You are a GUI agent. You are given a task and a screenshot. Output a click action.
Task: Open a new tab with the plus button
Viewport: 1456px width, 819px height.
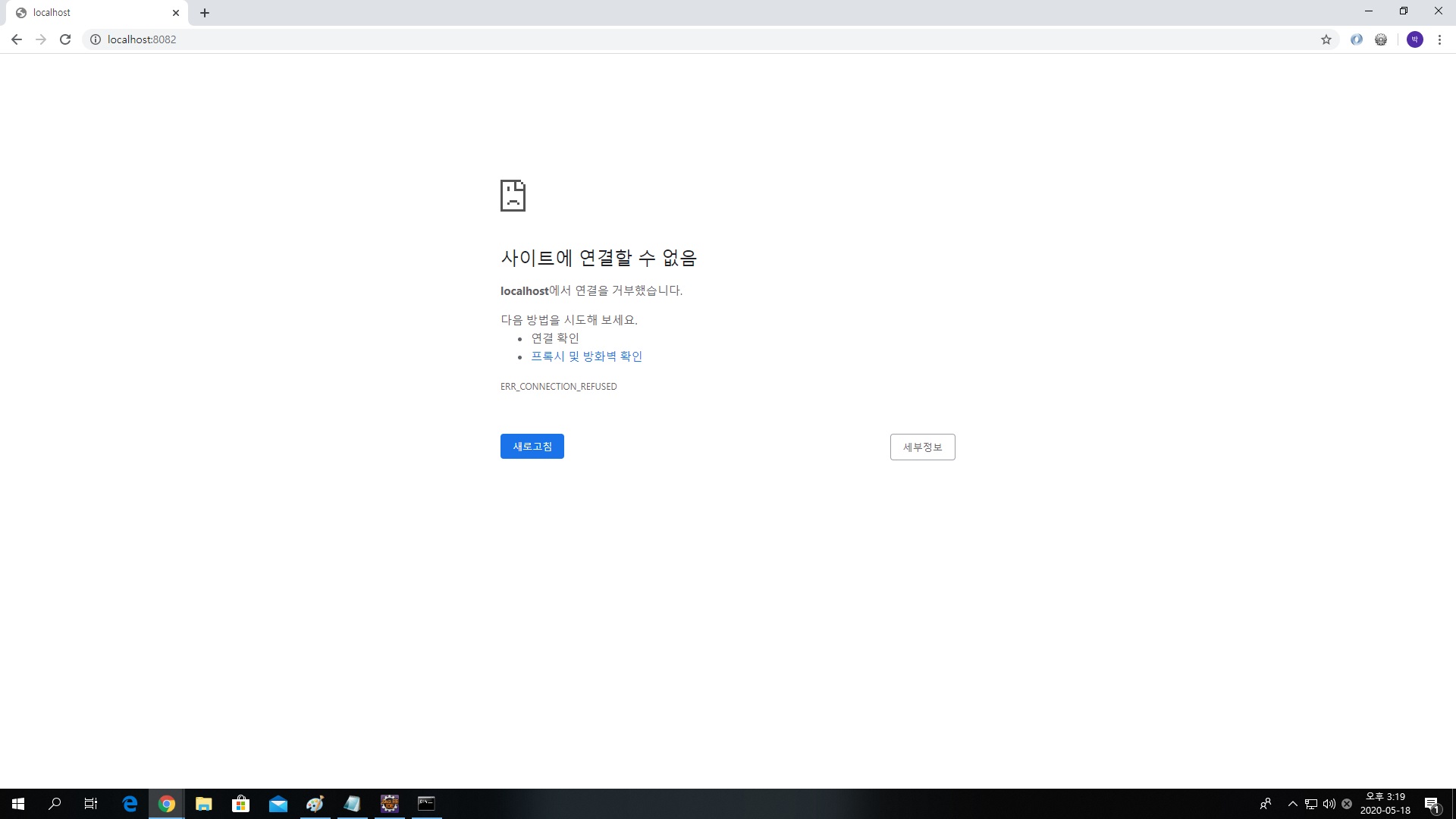pyautogui.click(x=205, y=13)
